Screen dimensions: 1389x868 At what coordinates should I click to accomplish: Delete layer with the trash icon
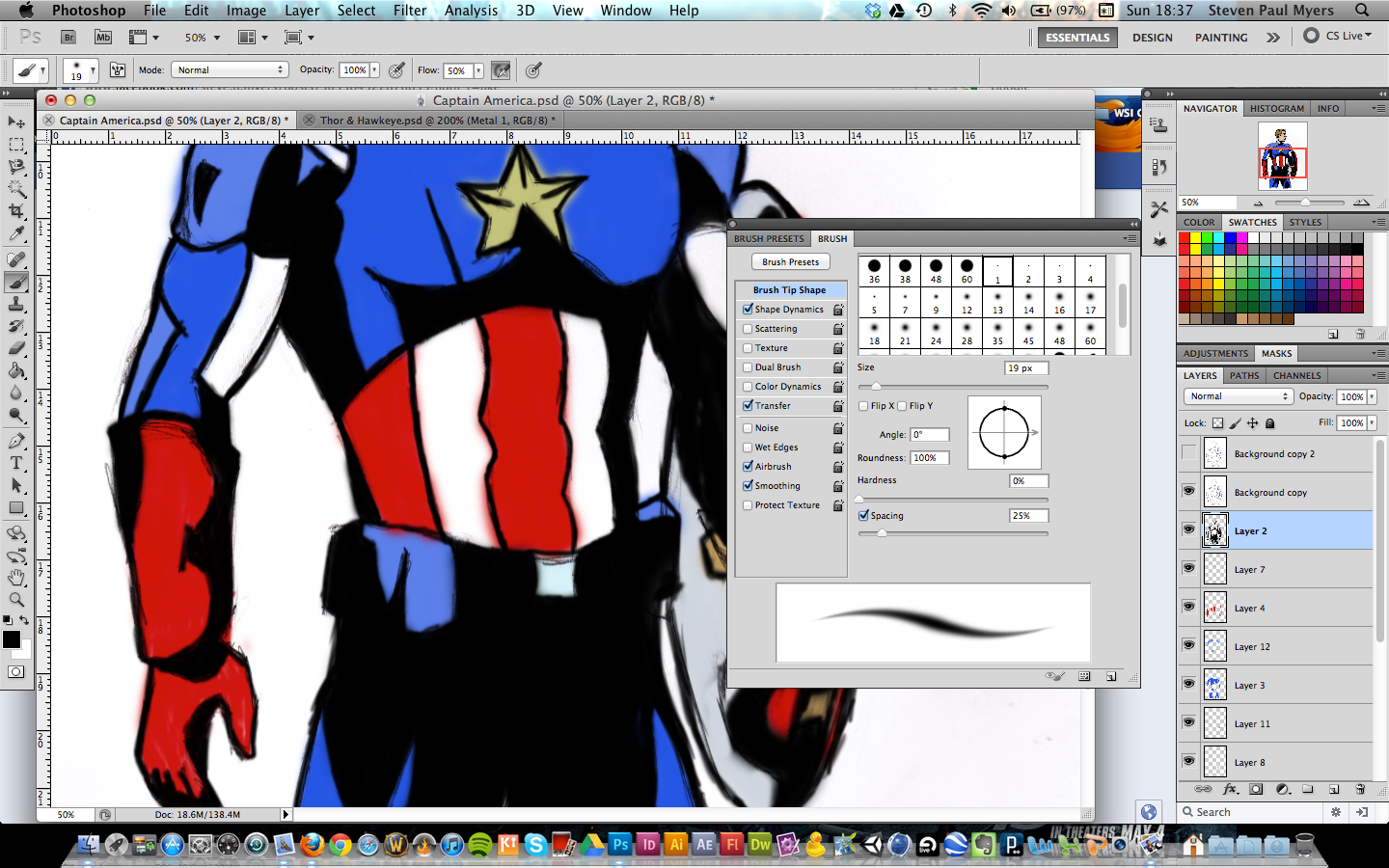click(1360, 789)
